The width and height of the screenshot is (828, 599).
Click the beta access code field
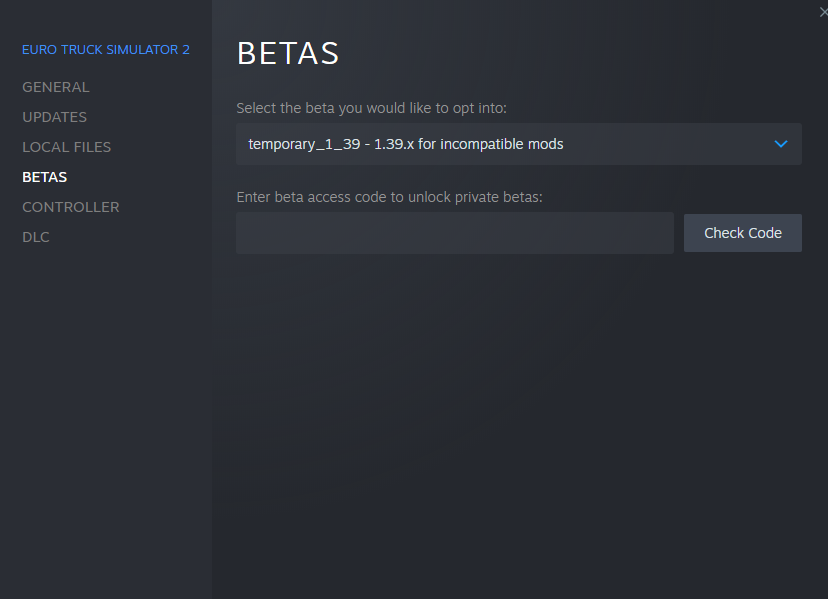pyautogui.click(x=455, y=233)
